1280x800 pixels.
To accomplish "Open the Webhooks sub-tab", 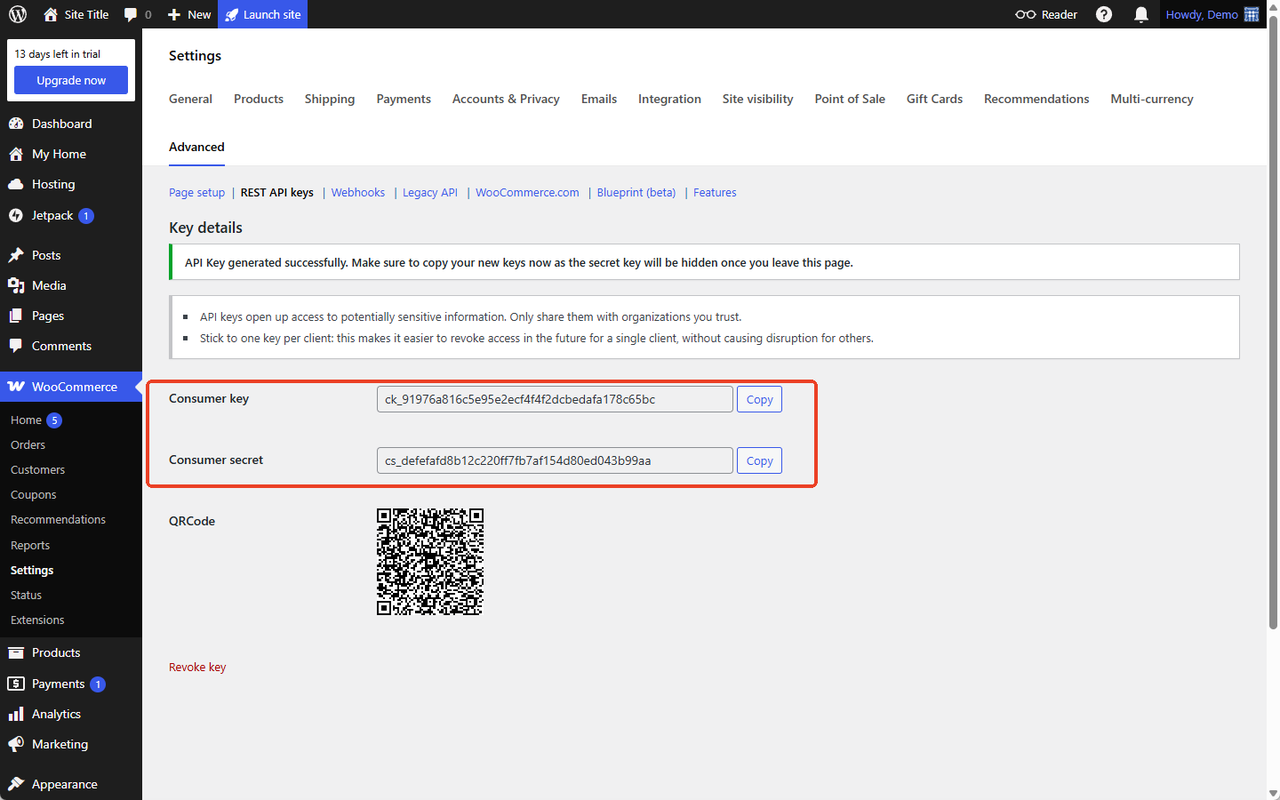I will [x=358, y=192].
